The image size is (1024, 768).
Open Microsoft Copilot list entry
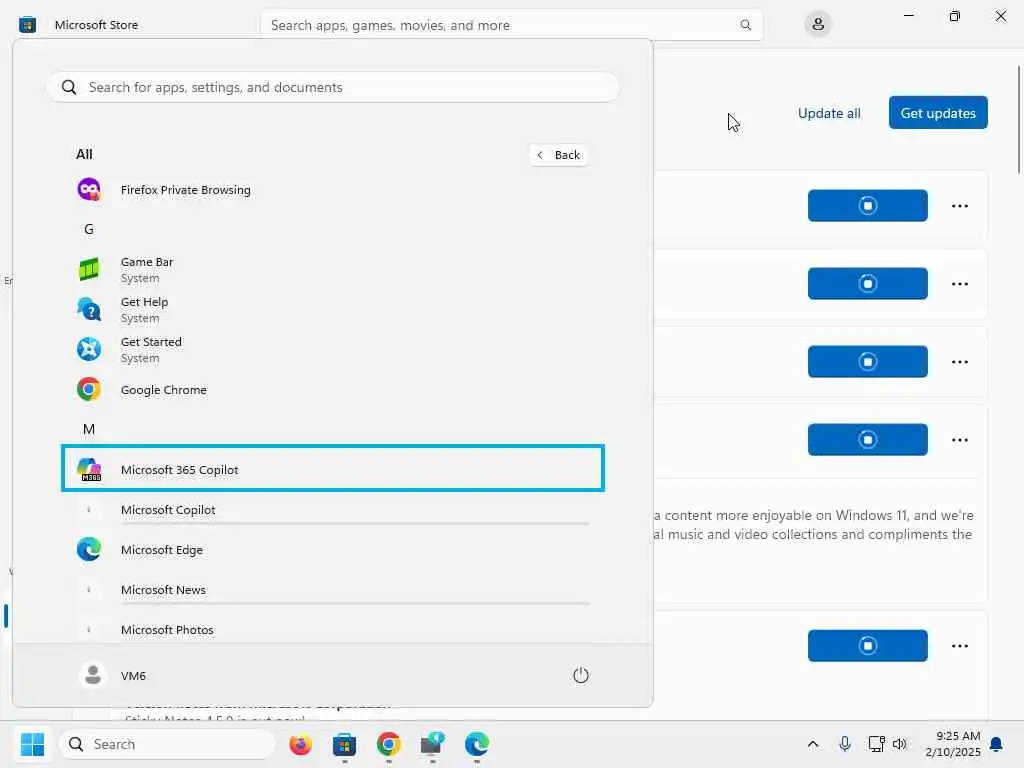pos(332,510)
